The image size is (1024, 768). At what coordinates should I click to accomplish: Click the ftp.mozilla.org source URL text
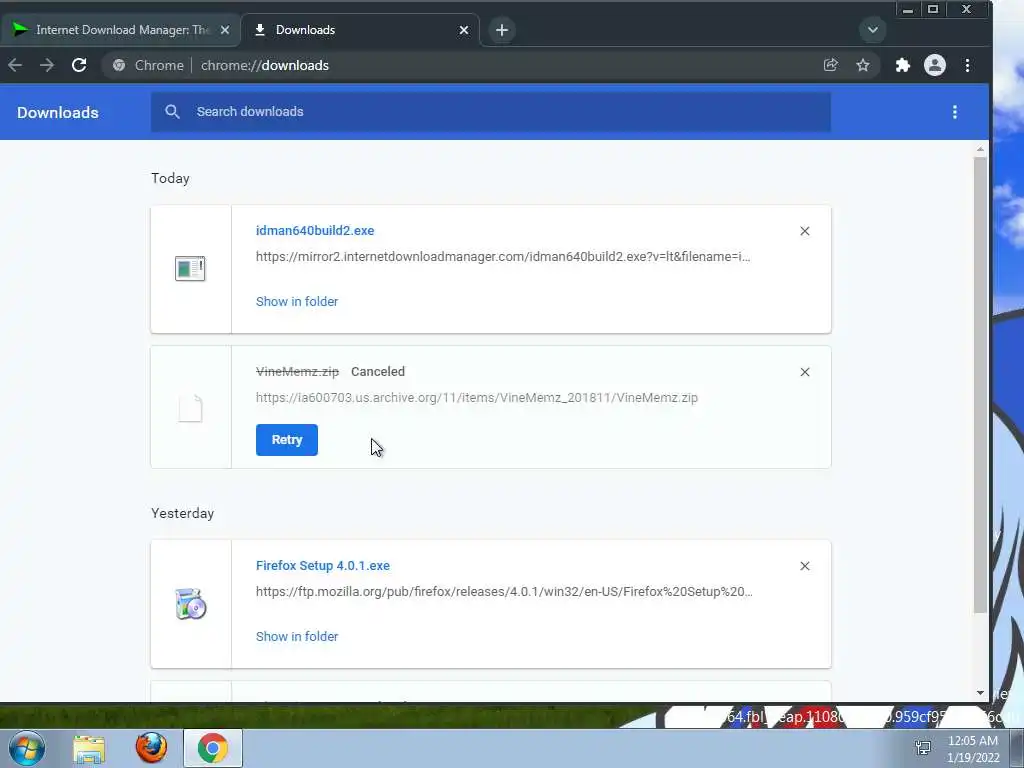click(504, 592)
